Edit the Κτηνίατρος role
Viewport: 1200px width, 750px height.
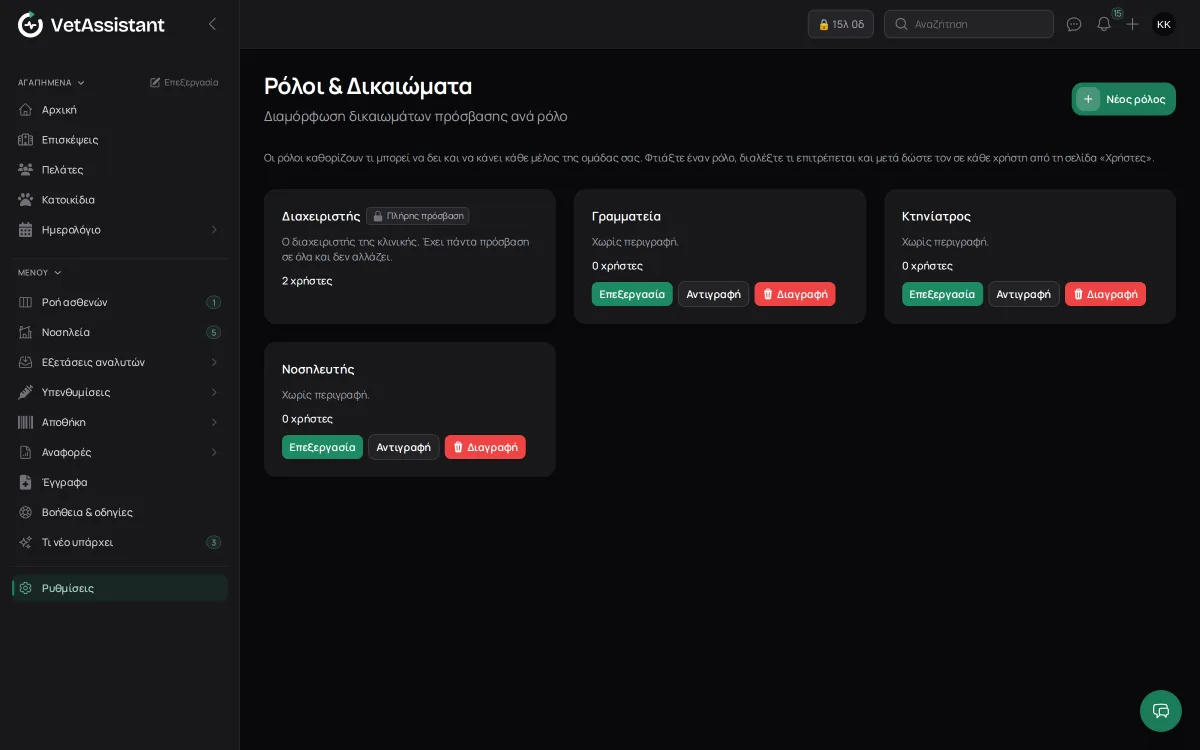942,294
